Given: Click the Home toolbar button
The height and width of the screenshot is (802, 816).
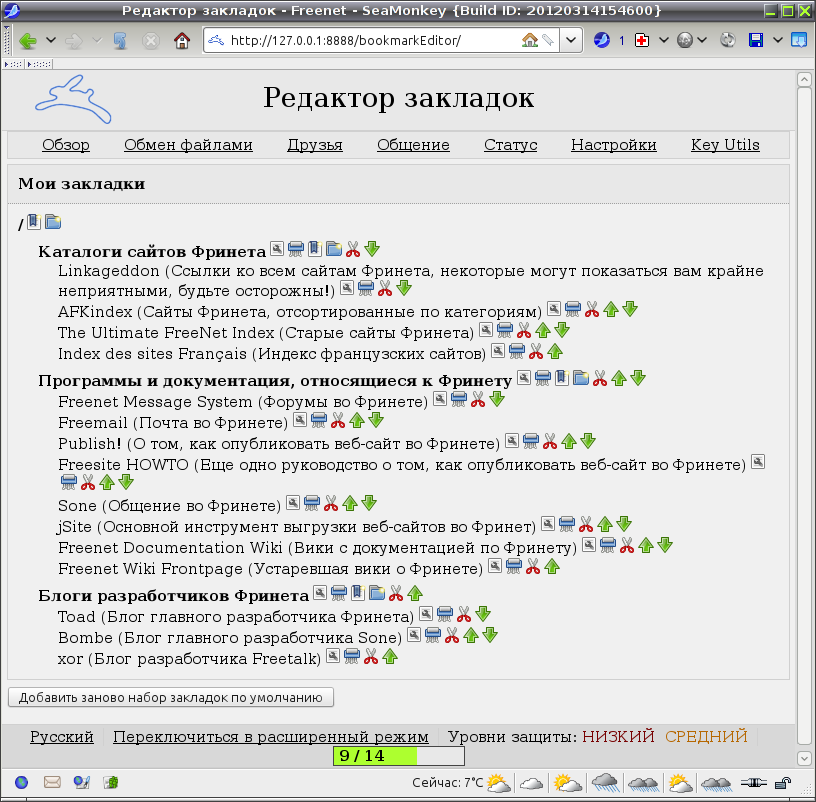Looking at the screenshot, I should point(182,40).
